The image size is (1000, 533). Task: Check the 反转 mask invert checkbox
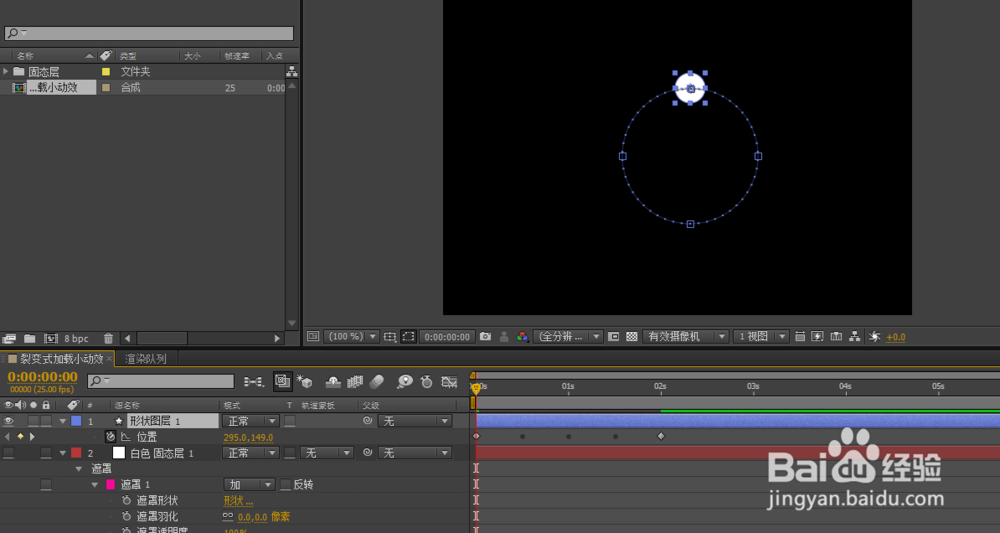point(286,485)
